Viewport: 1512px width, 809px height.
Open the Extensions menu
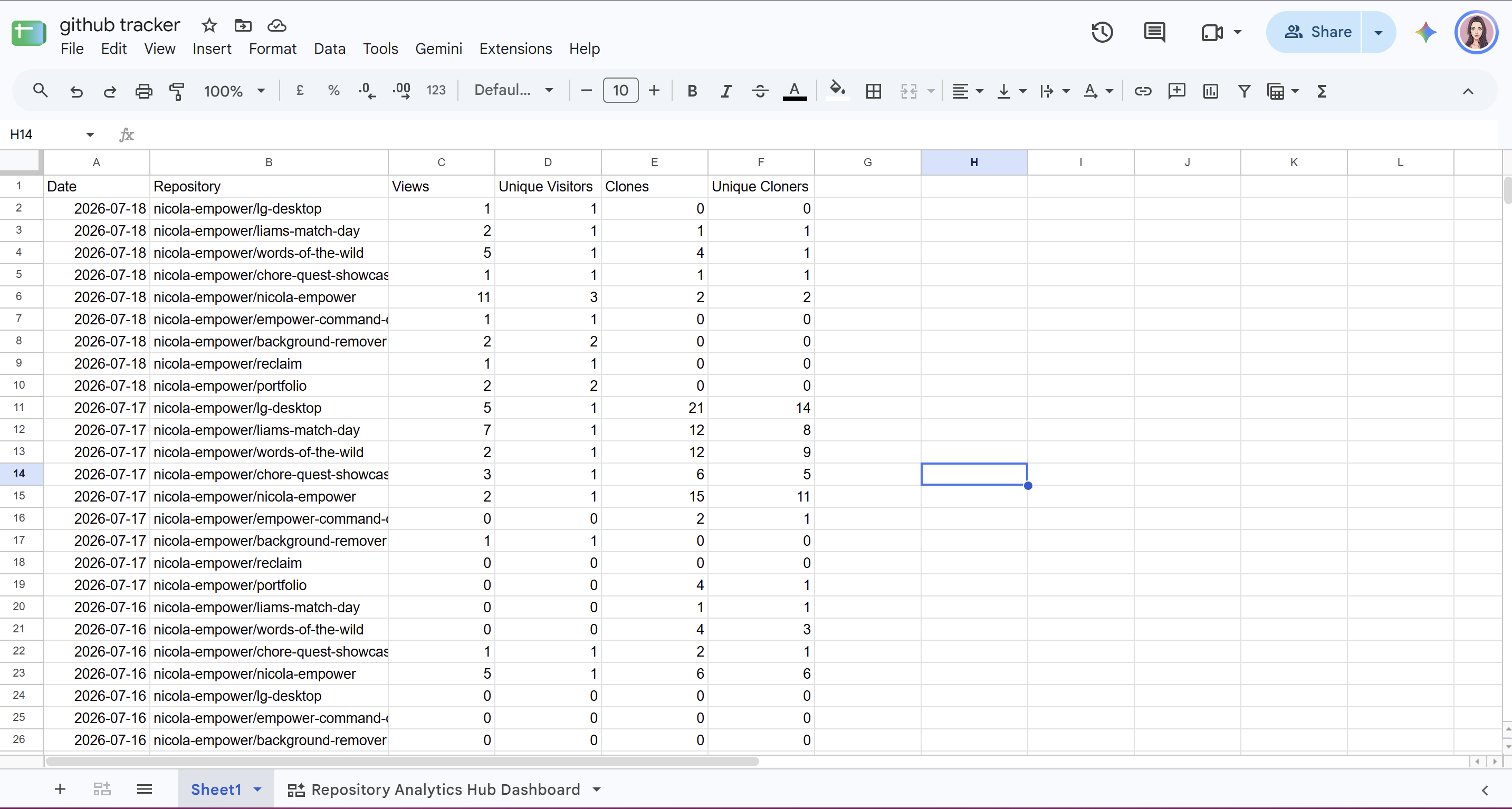pyautogui.click(x=515, y=49)
